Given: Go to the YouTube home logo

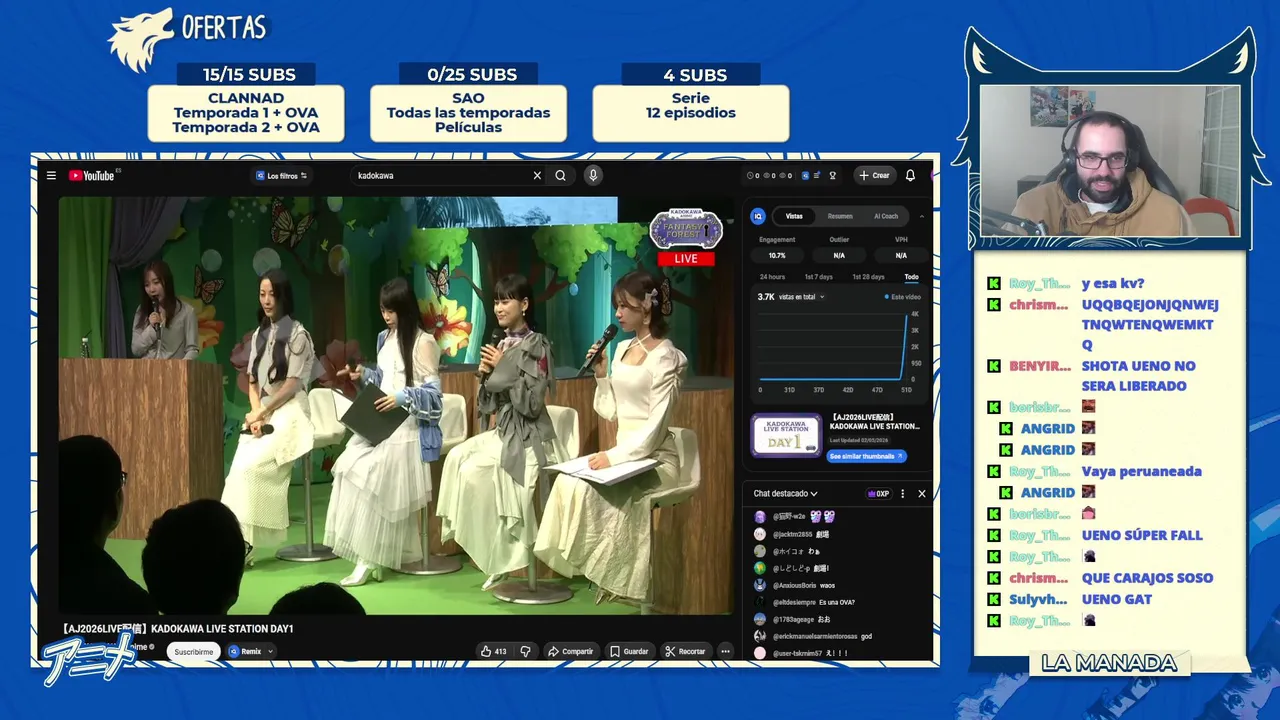Looking at the screenshot, I should pyautogui.click(x=92, y=175).
